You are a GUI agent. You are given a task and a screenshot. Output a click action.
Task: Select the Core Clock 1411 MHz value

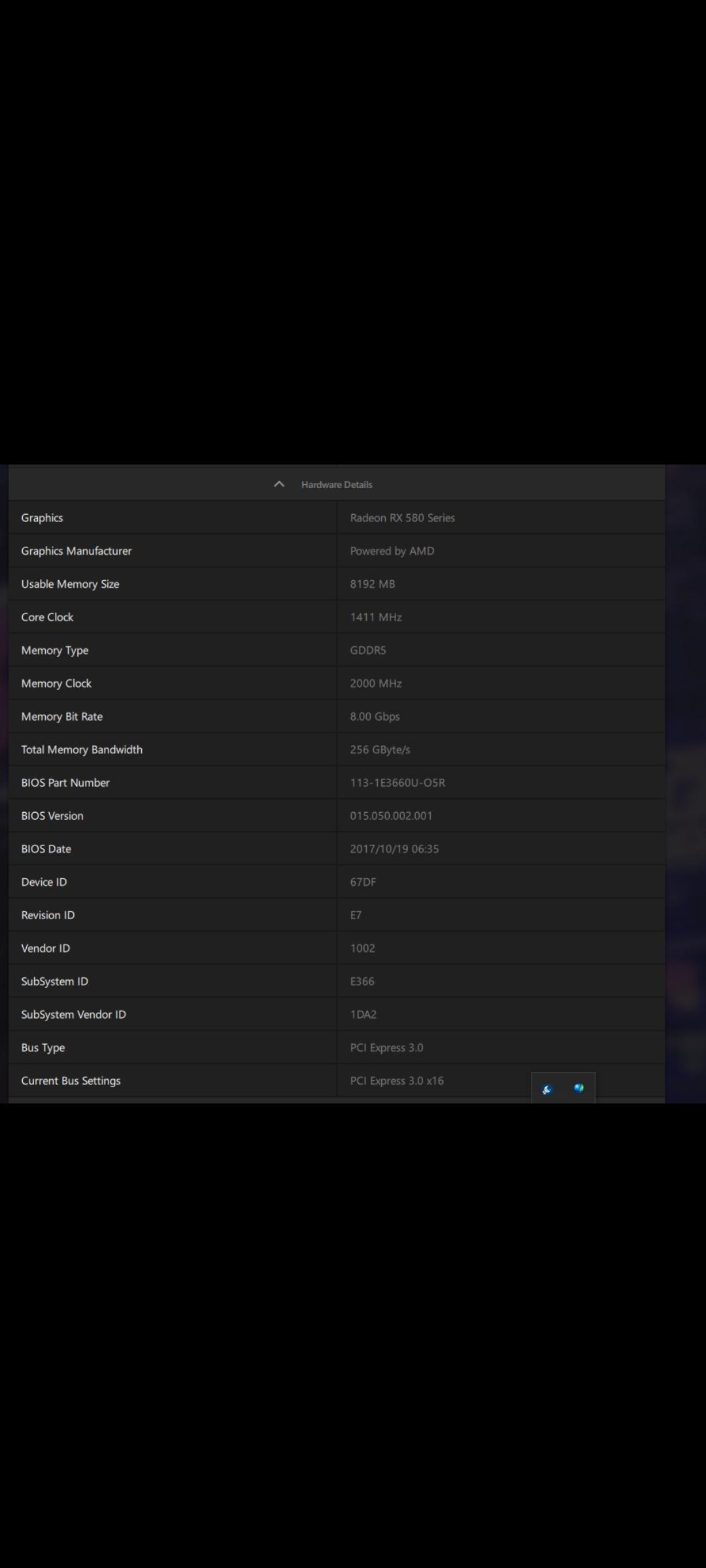(376, 617)
